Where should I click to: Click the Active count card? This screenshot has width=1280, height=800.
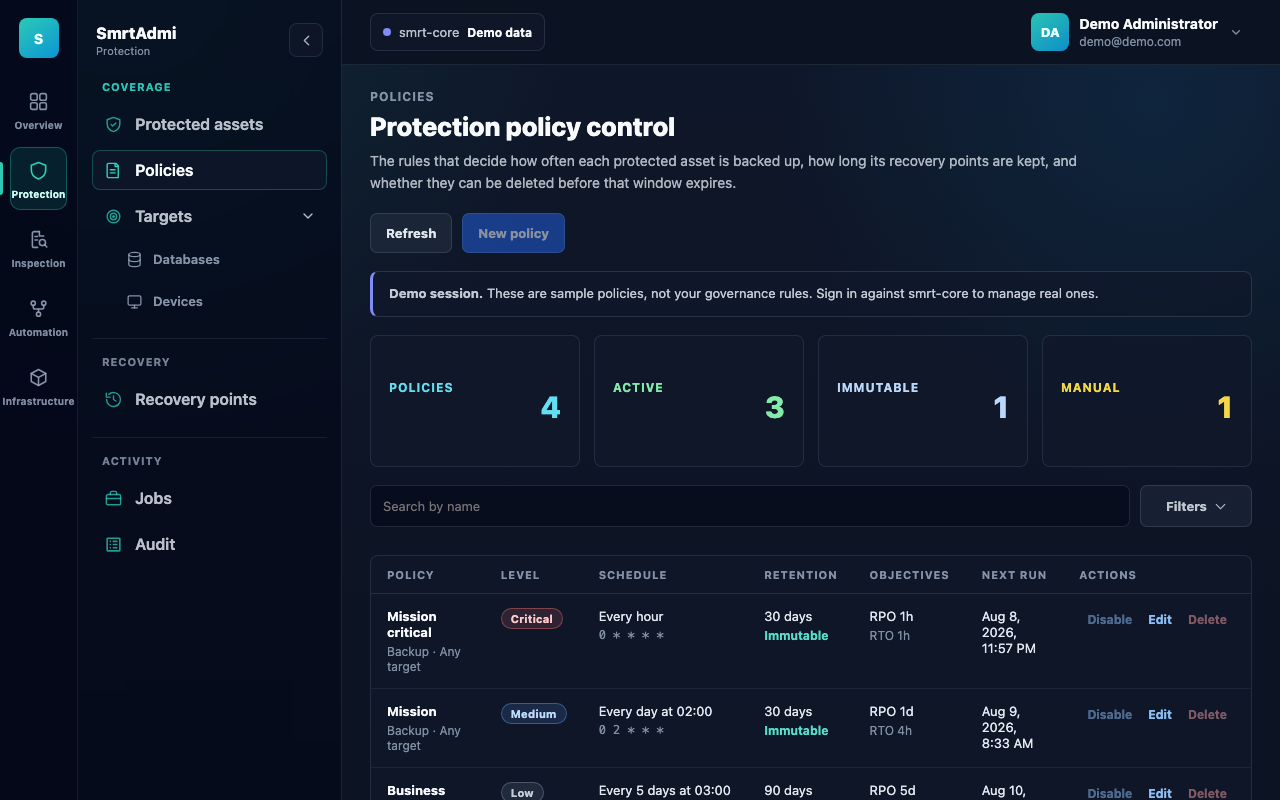pyautogui.click(x=699, y=401)
